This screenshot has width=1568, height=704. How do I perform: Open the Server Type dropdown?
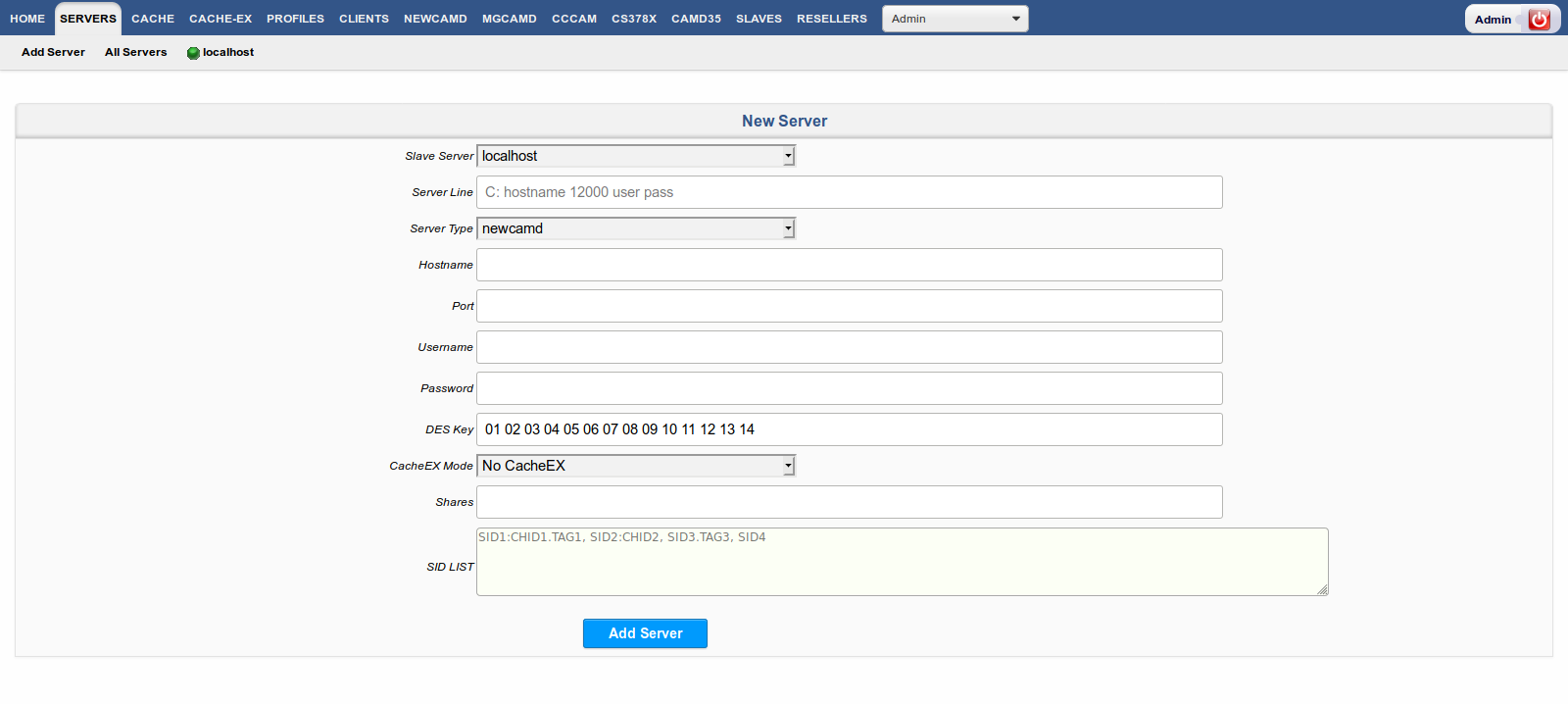coord(636,228)
